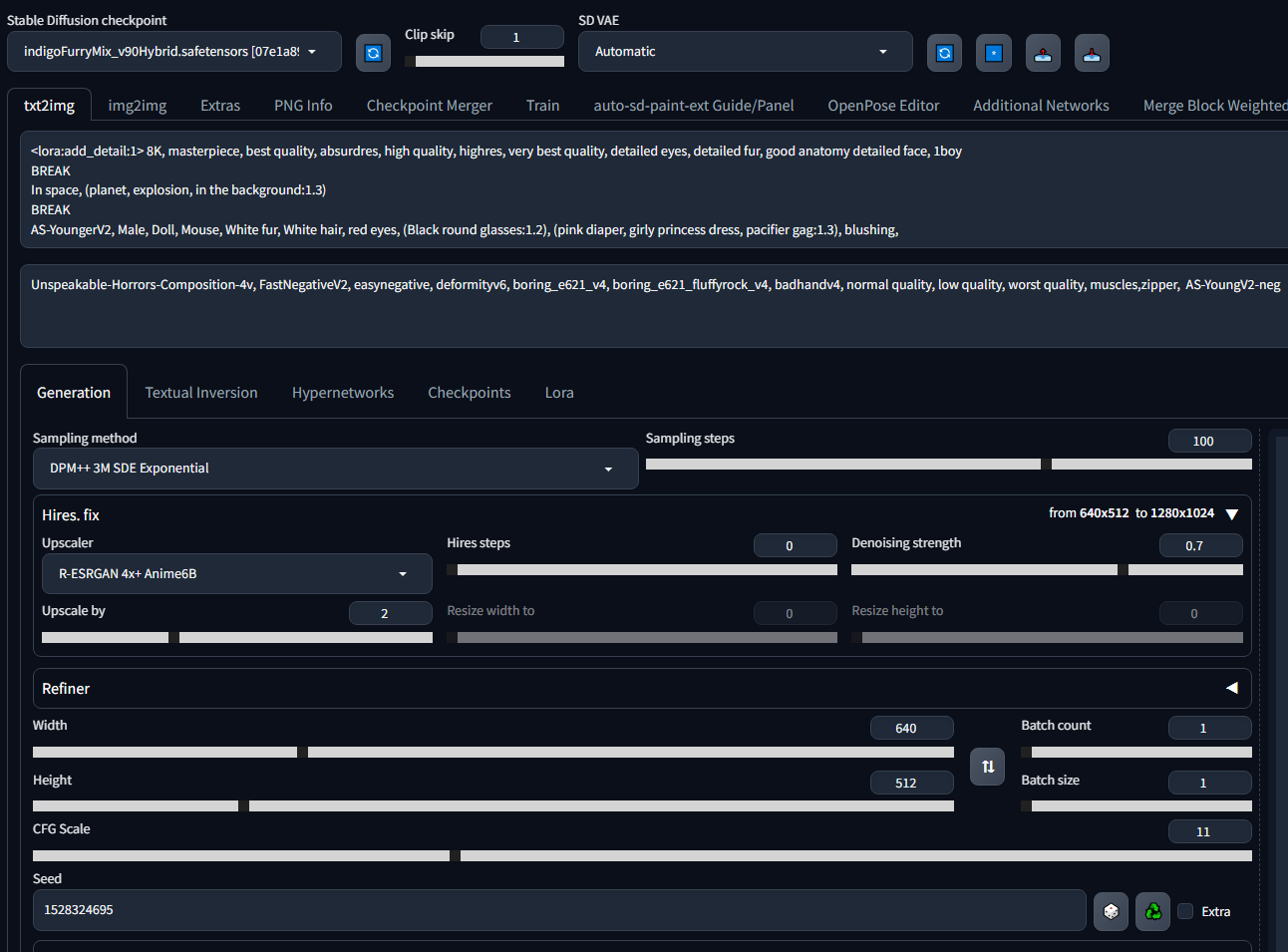Open the SD VAE dropdown
1288x952 pixels.
pos(744,52)
